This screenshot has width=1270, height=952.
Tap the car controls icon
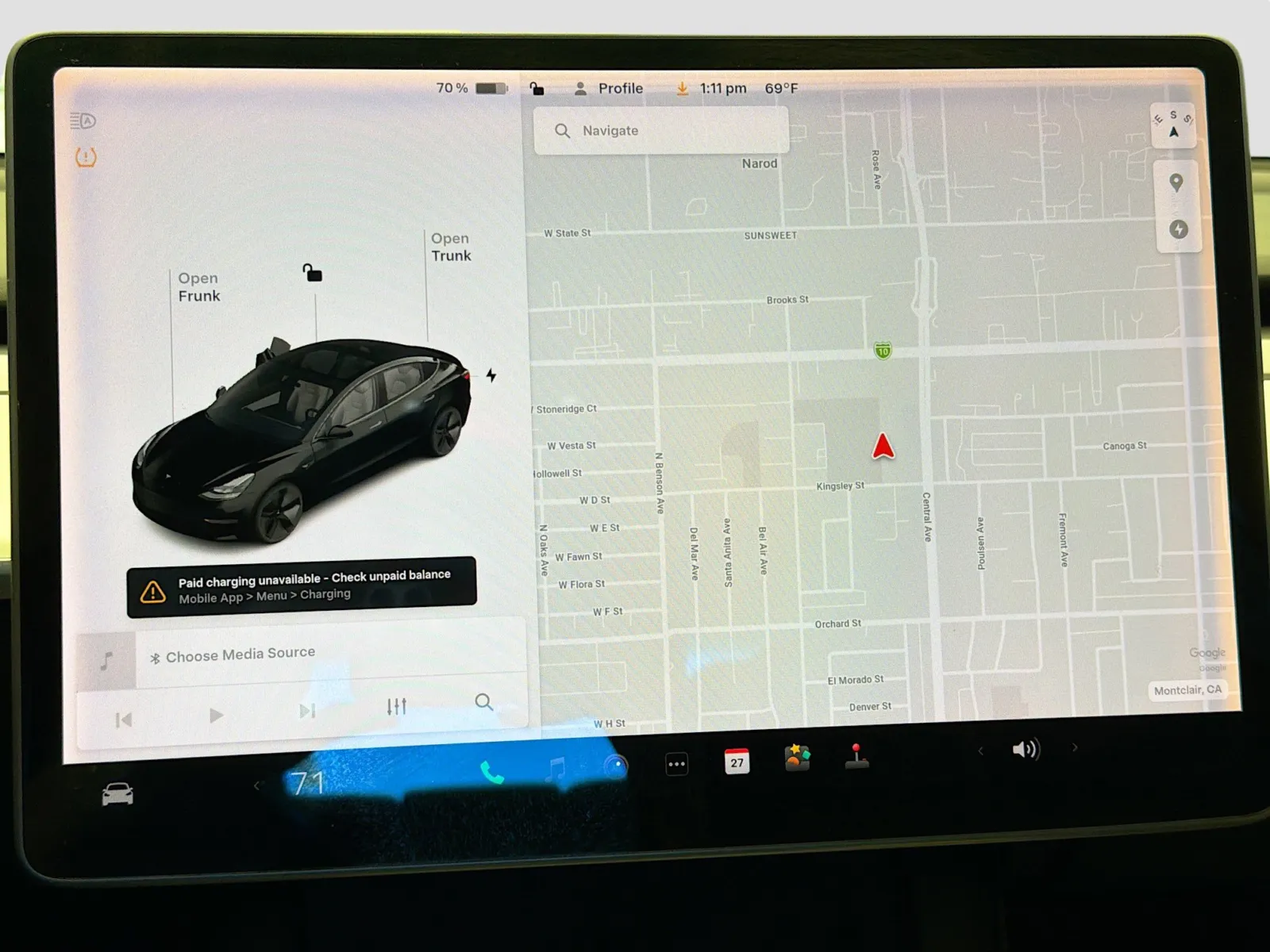click(117, 793)
